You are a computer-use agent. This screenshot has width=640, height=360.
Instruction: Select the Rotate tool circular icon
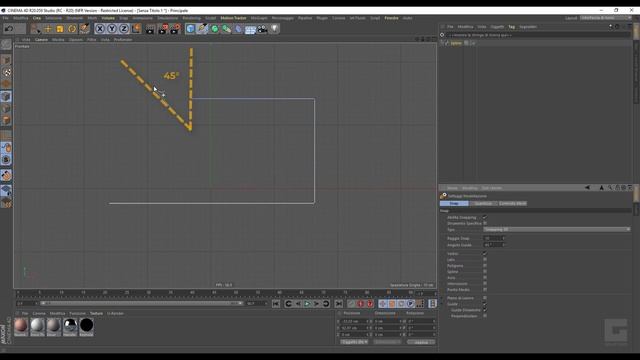tap(72, 29)
